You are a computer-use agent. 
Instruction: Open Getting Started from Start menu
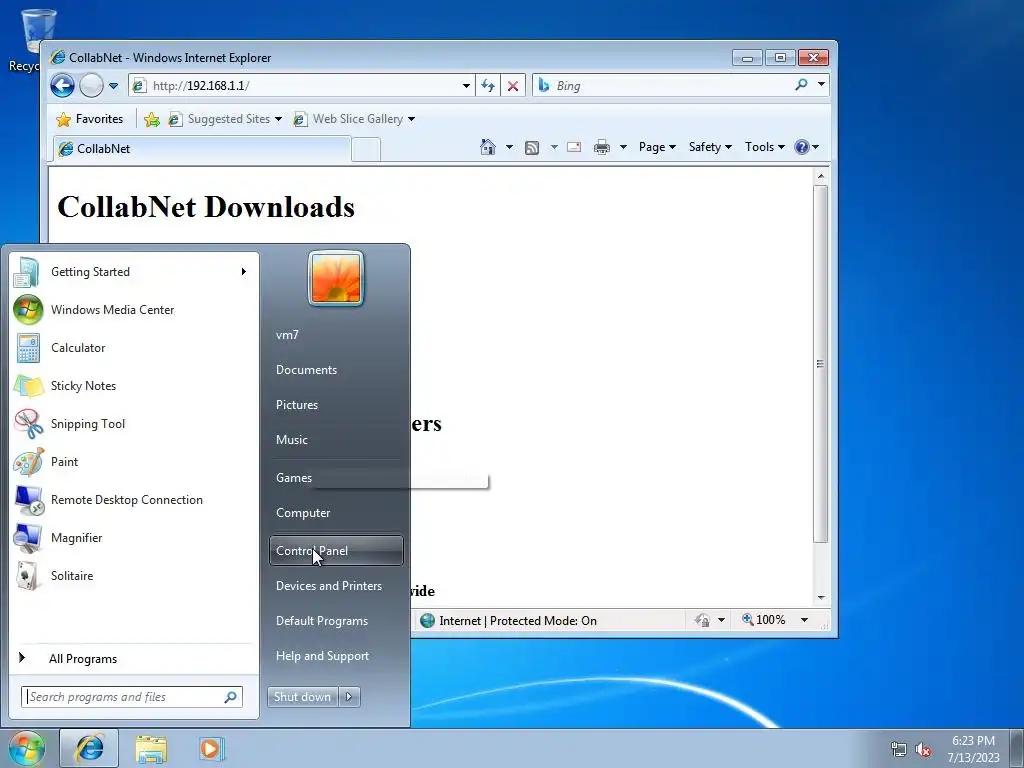click(x=134, y=272)
